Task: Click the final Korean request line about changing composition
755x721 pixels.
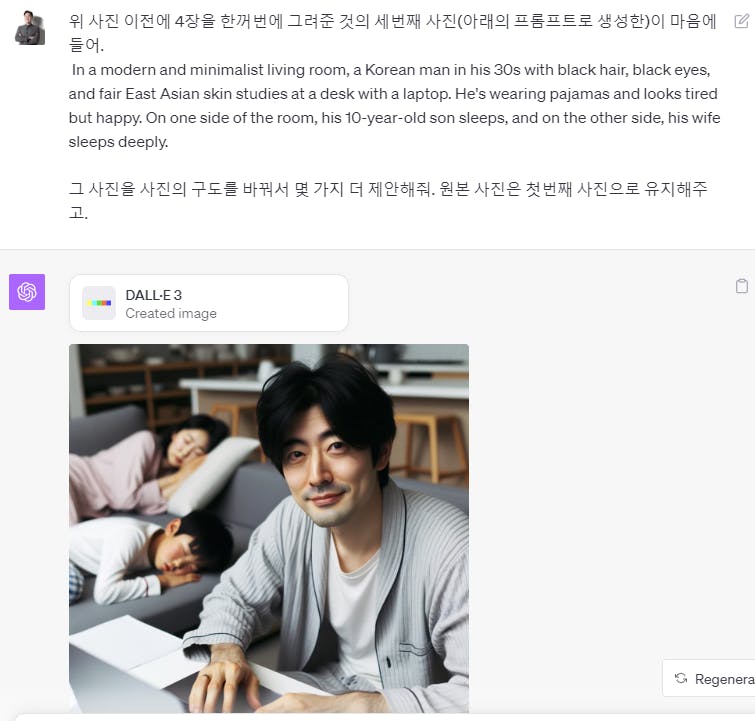Action: click(x=388, y=200)
